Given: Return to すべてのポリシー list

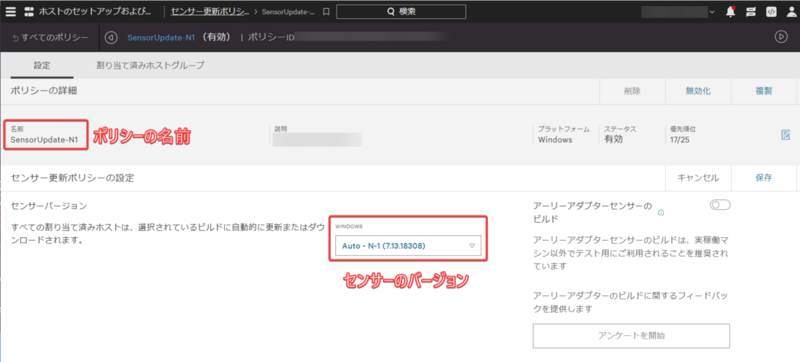Looking at the screenshot, I should click(x=50, y=38).
